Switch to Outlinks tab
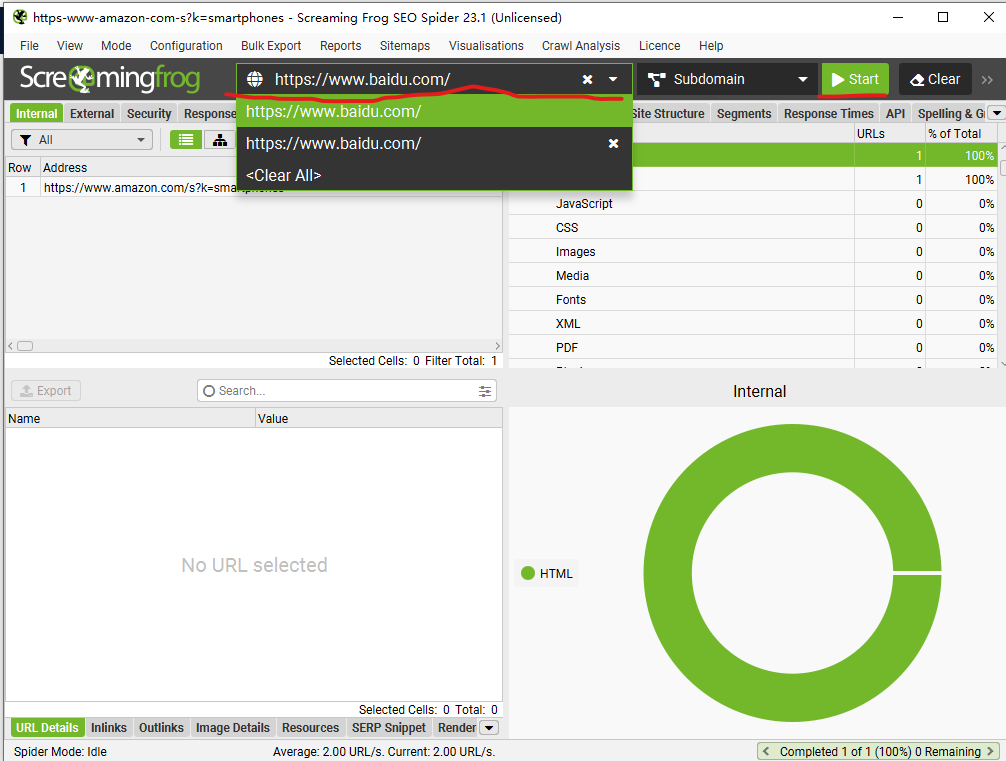 161,728
